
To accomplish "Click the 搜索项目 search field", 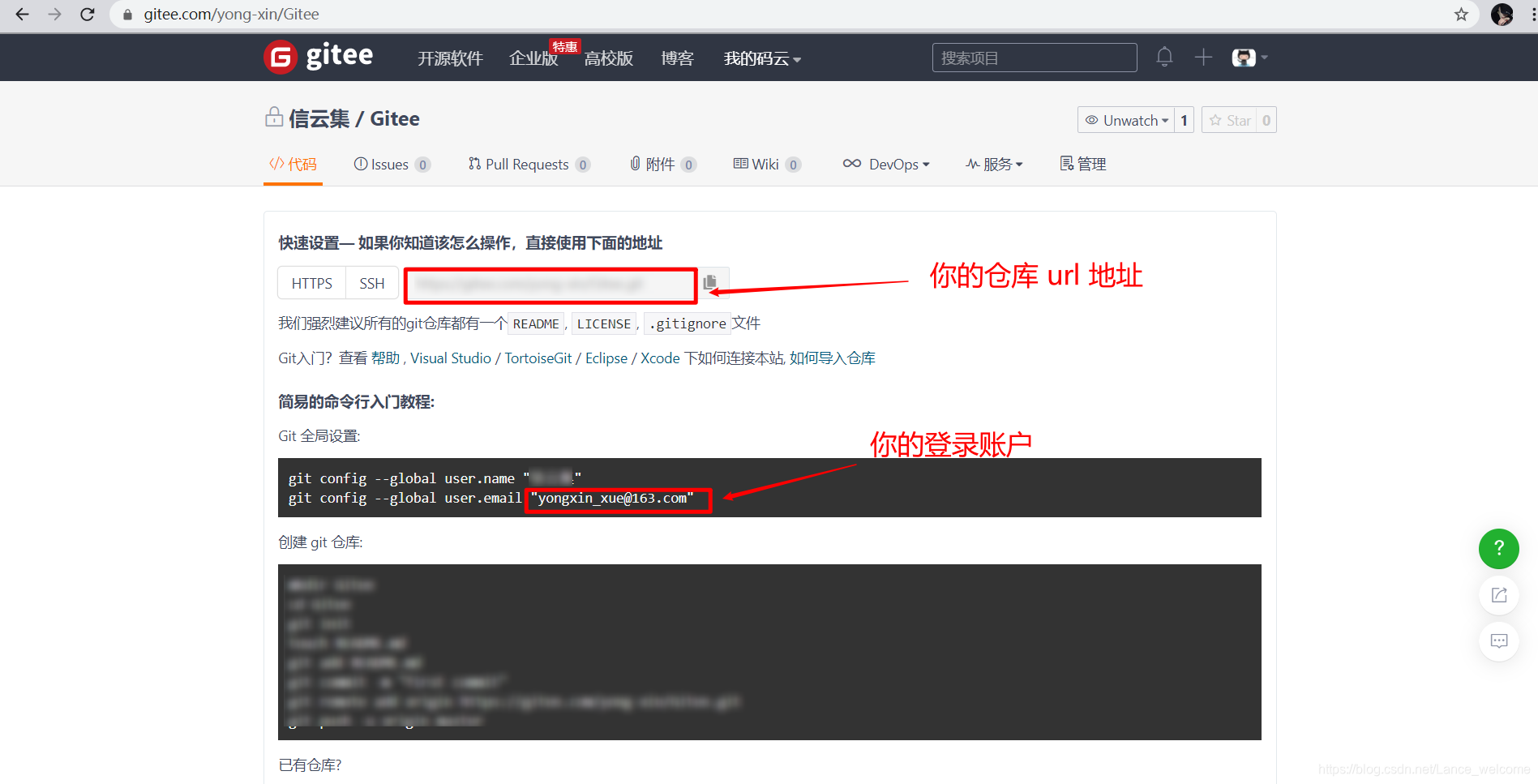I will coord(1035,58).
